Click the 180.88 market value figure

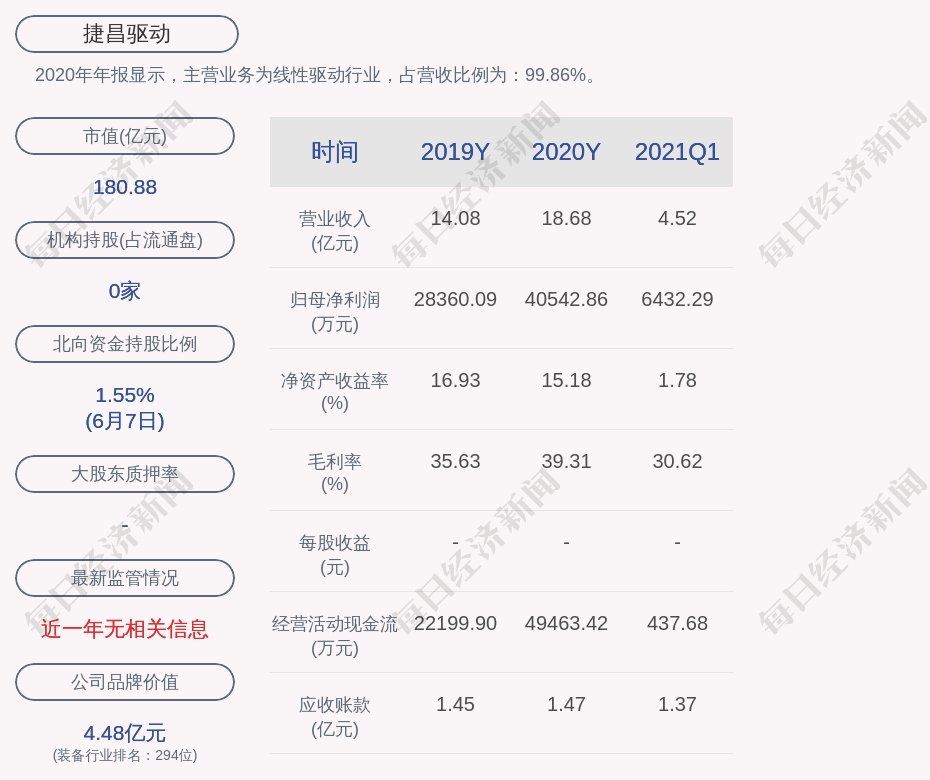(x=125, y=187)
